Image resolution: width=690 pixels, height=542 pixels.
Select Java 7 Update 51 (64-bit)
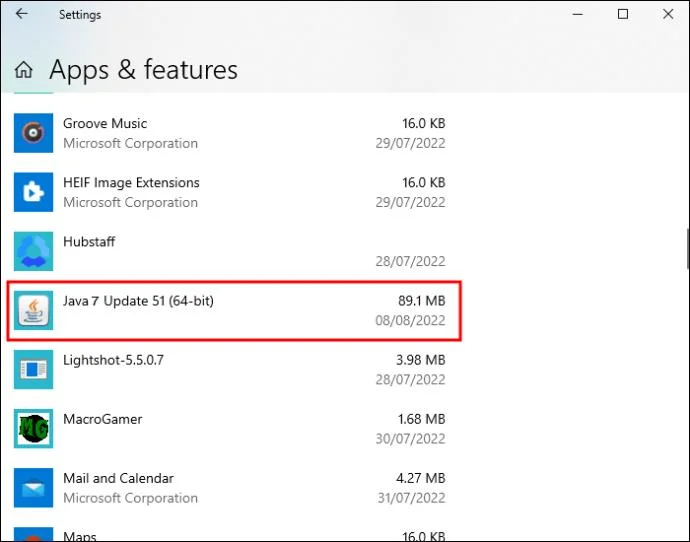tap(138, 301)
